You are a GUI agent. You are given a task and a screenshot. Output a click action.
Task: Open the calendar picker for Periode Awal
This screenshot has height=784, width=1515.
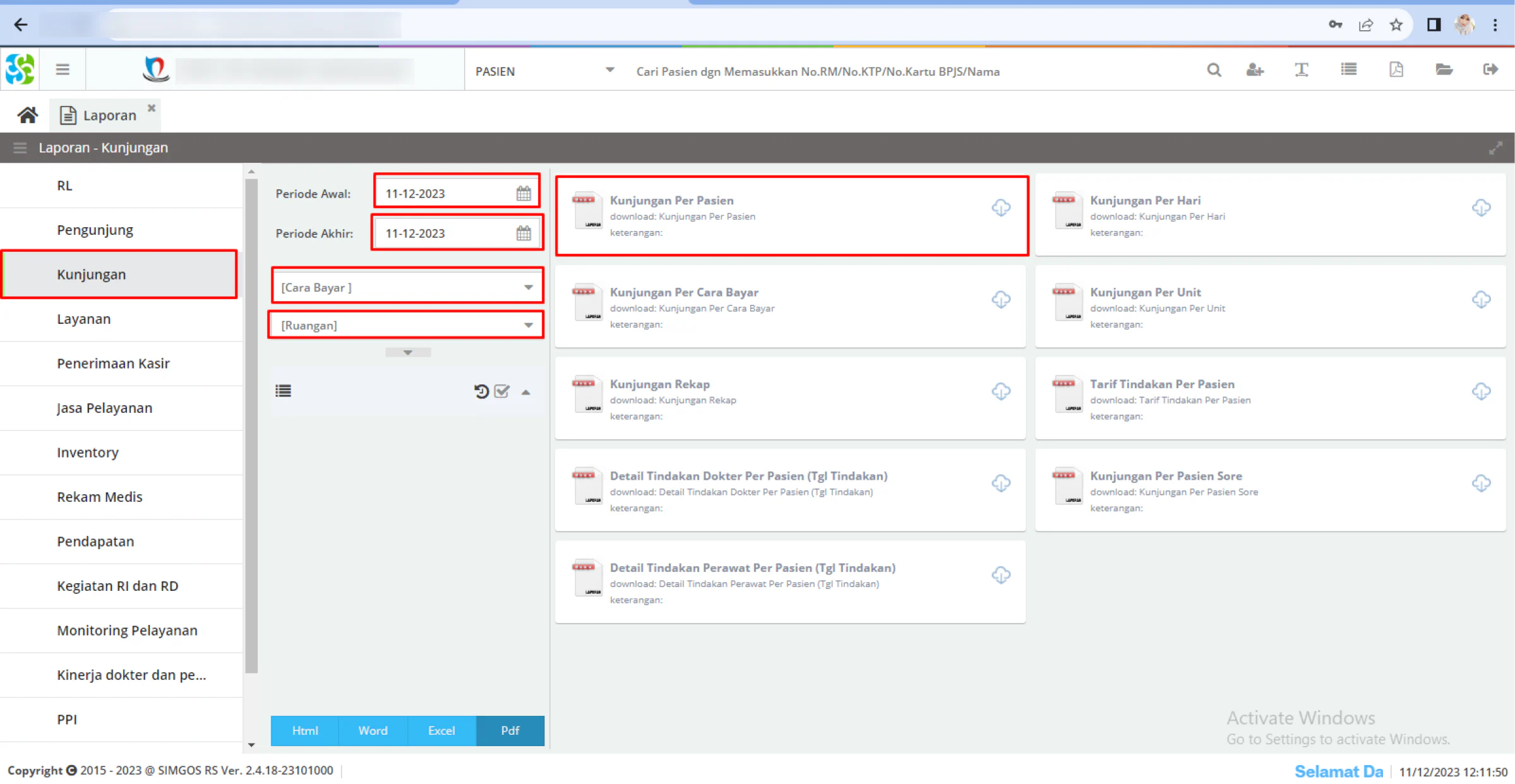524,194
